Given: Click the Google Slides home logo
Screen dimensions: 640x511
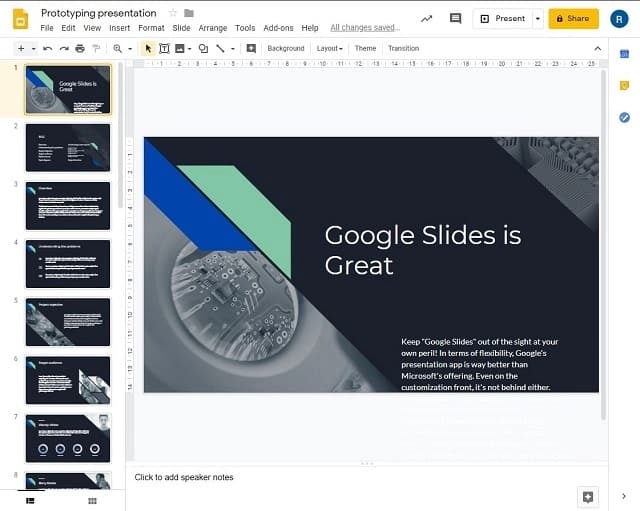Looking at the screenshot, I should coord(20,19).
